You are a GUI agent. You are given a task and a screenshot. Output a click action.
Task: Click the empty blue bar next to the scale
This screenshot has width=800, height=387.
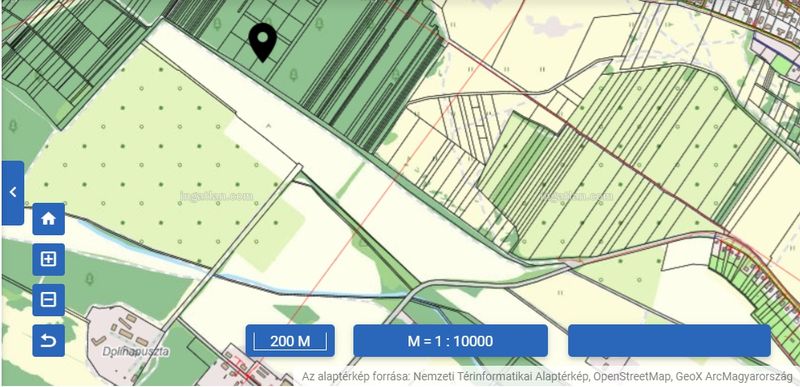click(x=669, y=341)
